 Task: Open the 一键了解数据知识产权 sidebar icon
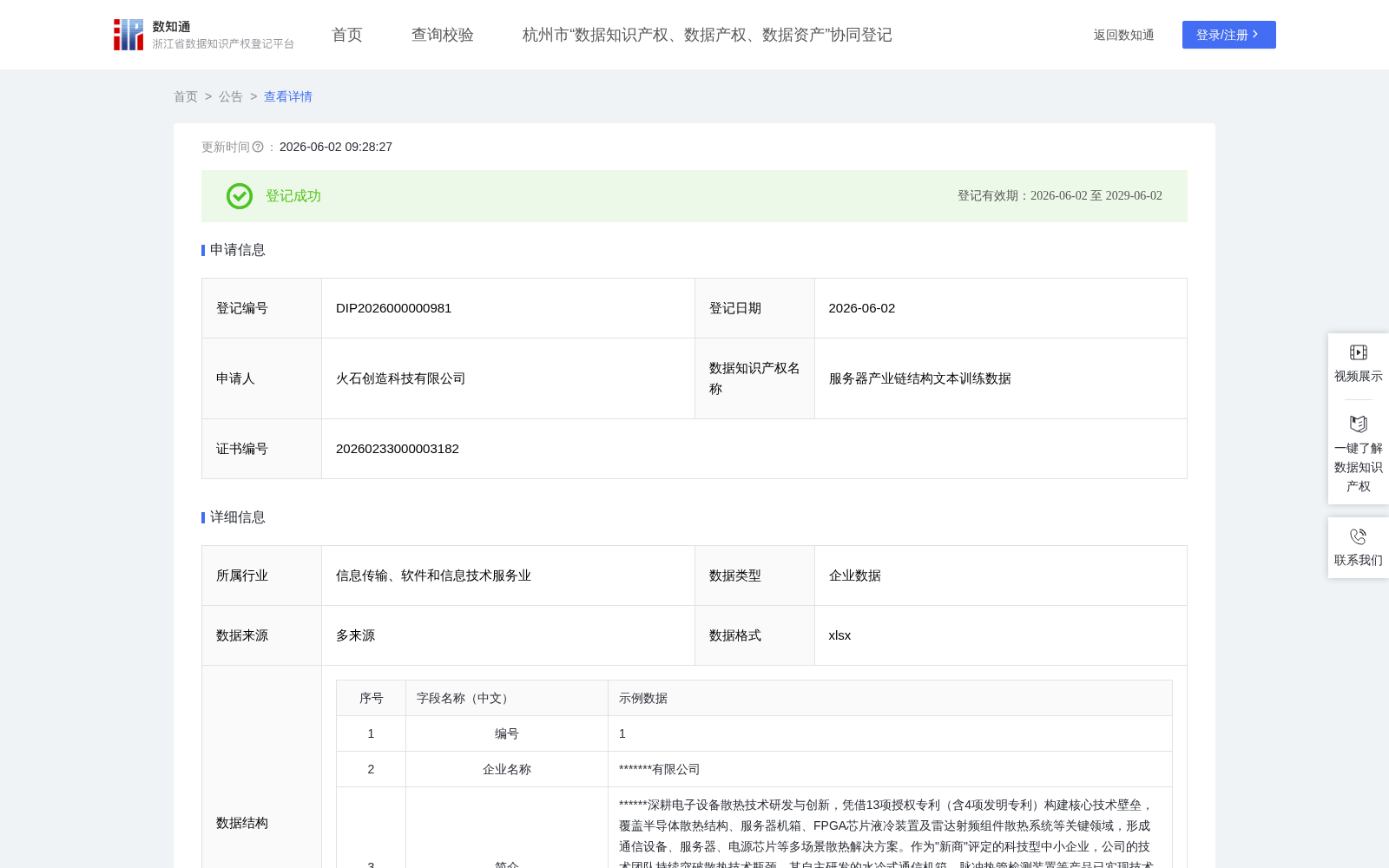pos(1359,424)
